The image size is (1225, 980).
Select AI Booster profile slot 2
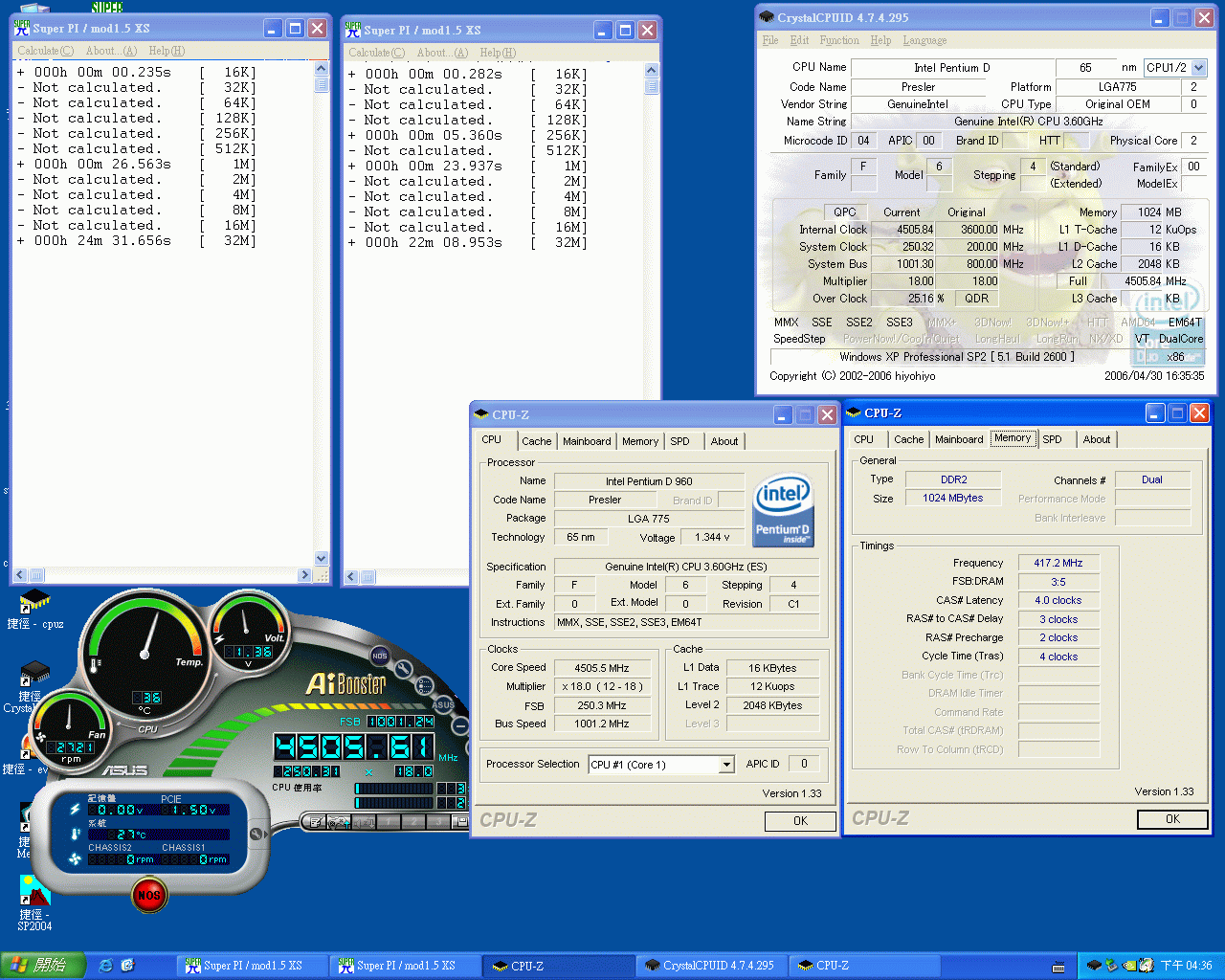[x=413, y=822]
